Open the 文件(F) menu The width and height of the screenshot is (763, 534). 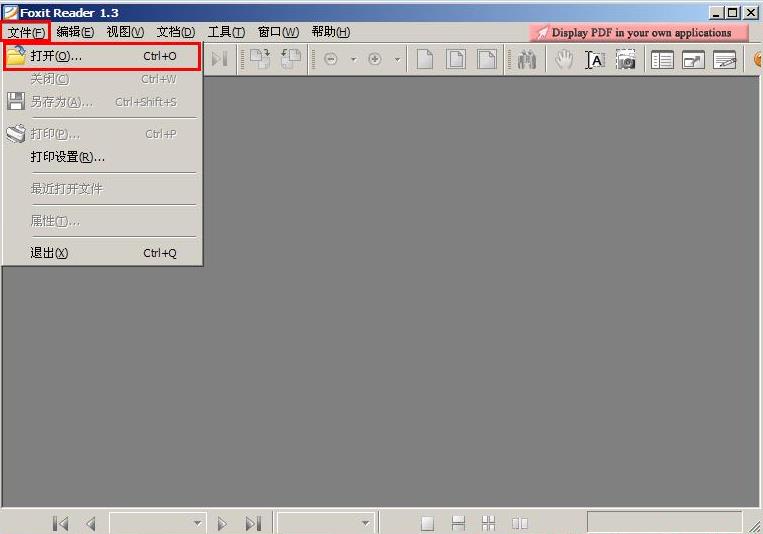(26, 33)
